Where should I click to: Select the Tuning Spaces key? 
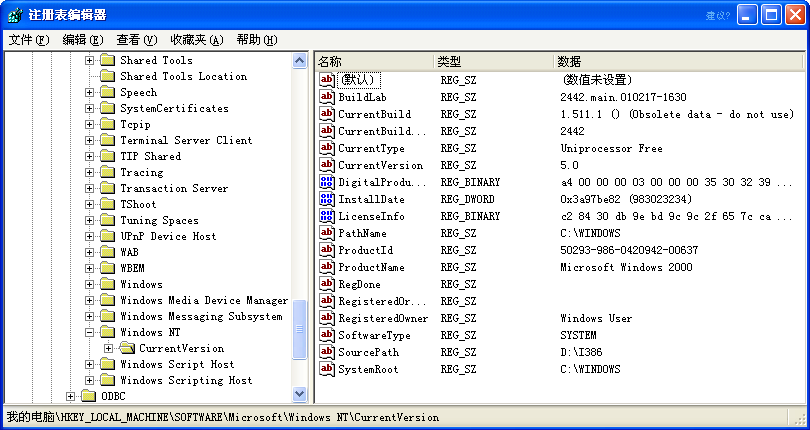point(159,220)
